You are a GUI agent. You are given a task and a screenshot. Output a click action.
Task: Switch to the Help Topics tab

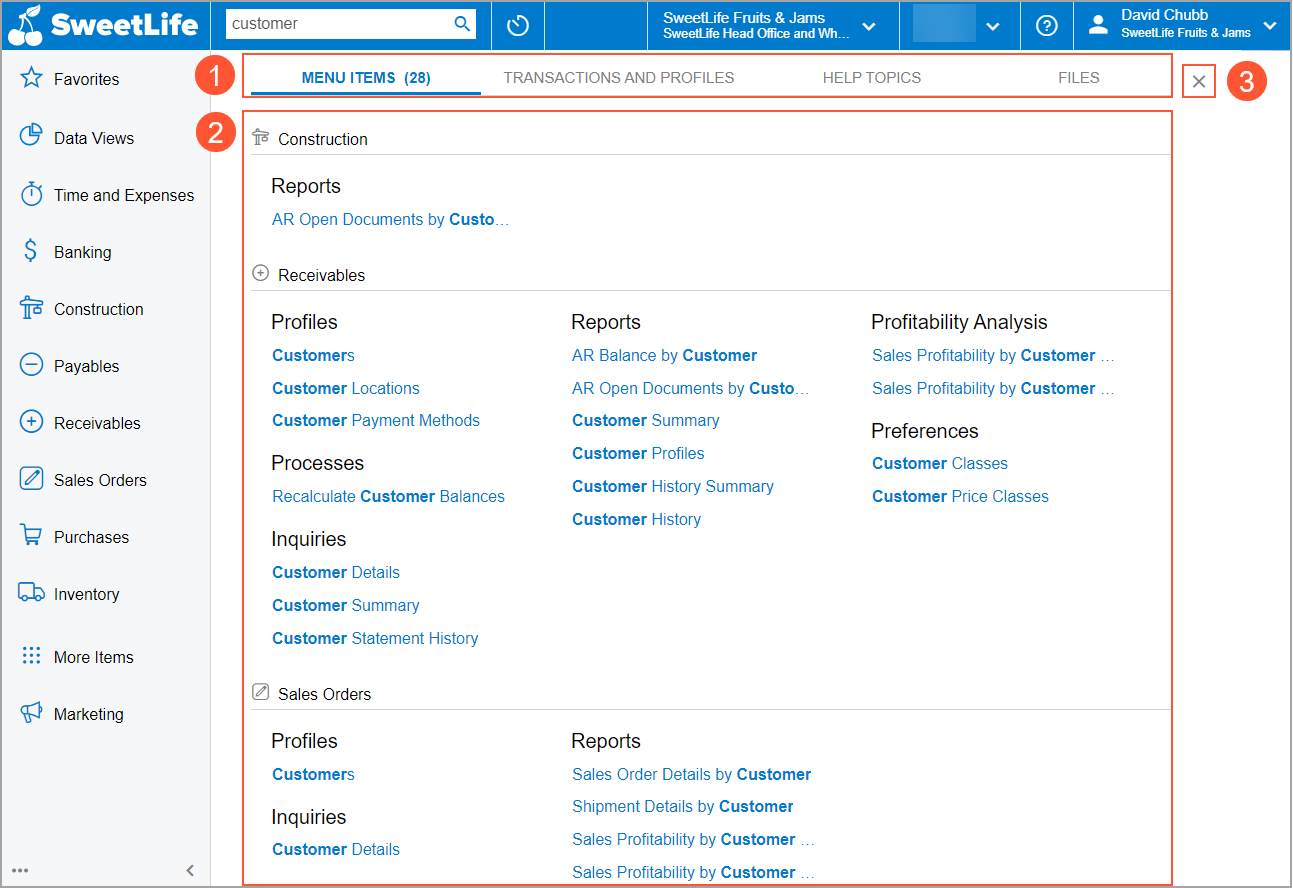[871, 78]
